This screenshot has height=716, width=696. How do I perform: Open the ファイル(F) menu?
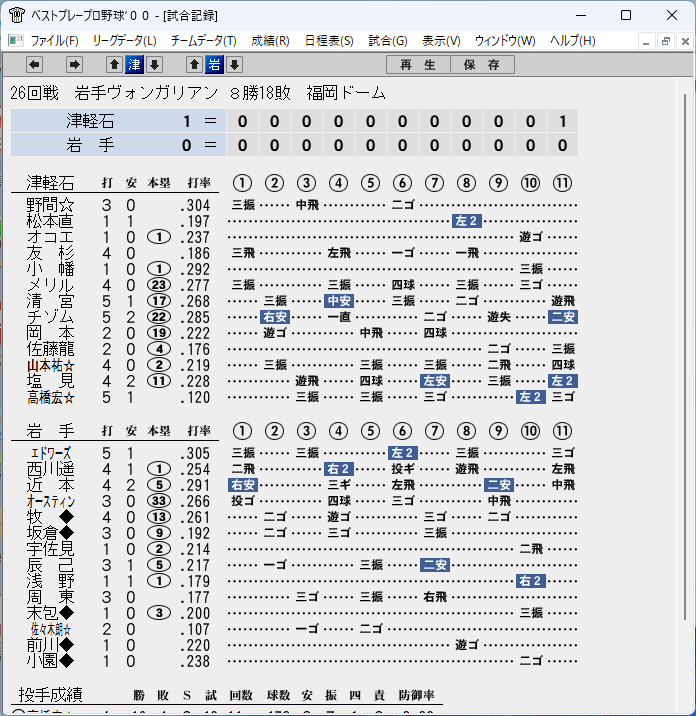point(54,41)
